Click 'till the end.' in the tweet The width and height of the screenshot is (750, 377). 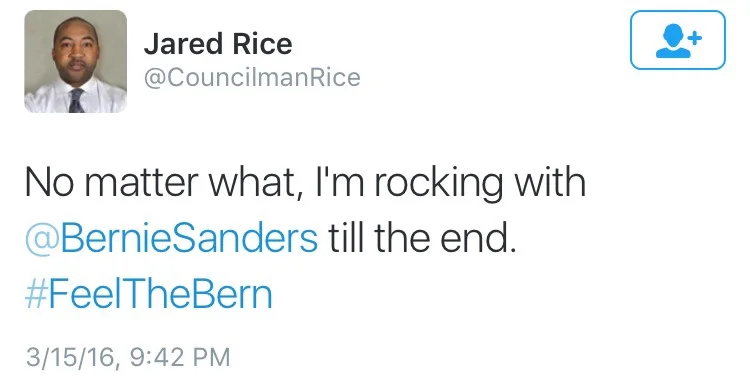pyautogui.click(x=421, y=238)
